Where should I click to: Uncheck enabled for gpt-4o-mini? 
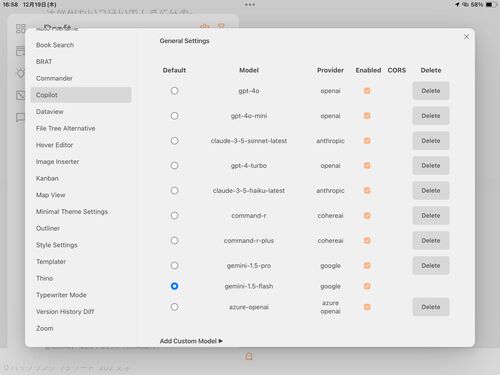point(367,116)
